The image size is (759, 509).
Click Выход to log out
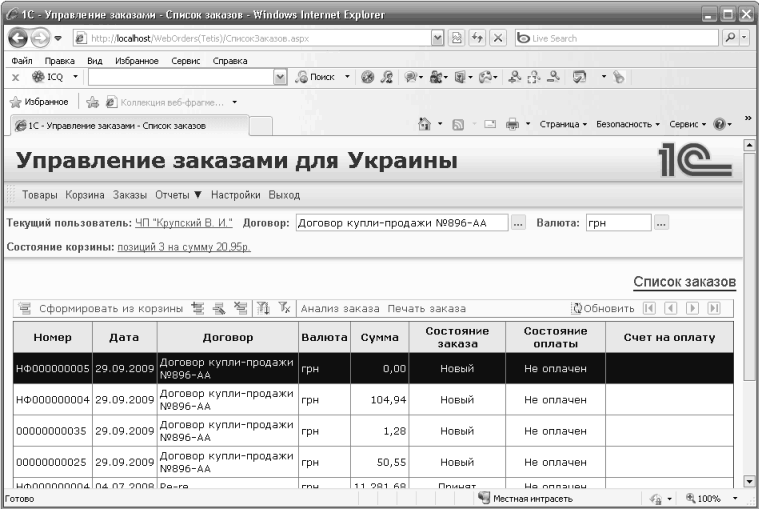pyautogui.click(x=284, y=195)
